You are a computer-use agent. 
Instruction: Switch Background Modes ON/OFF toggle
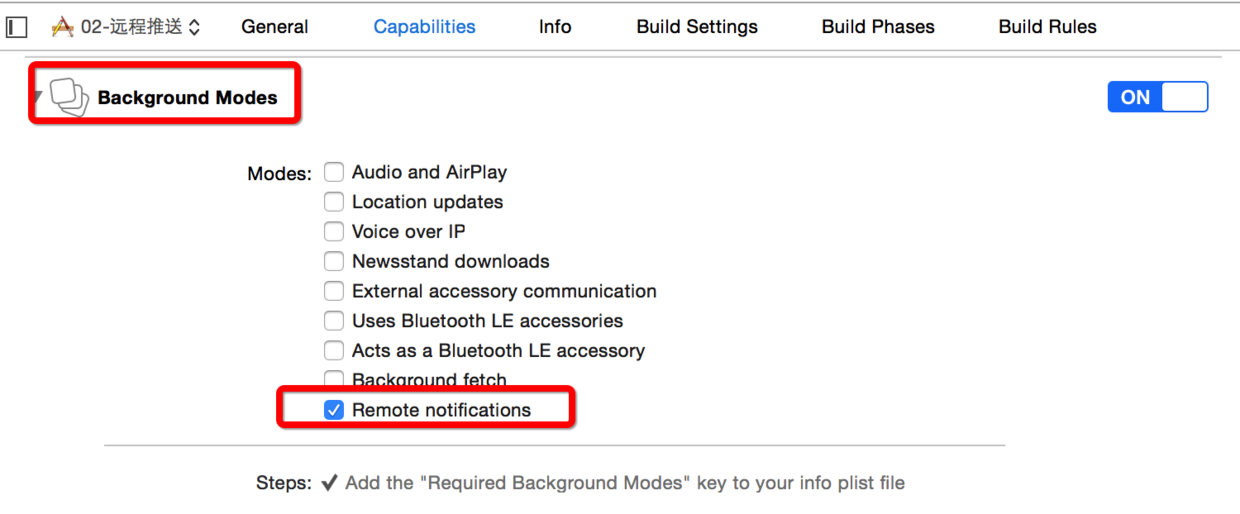tap(1157, 97)
